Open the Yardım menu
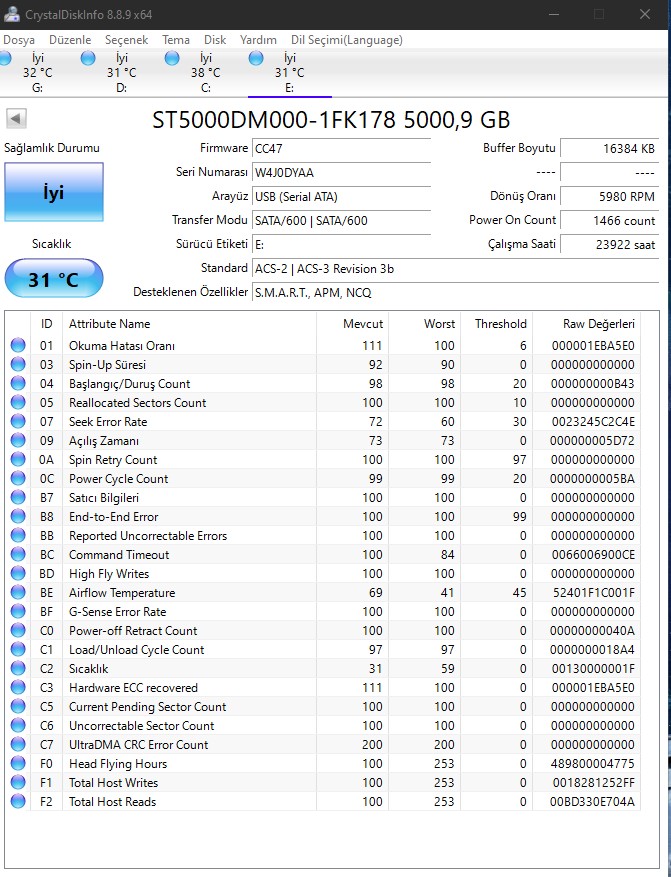 point(258,40)
